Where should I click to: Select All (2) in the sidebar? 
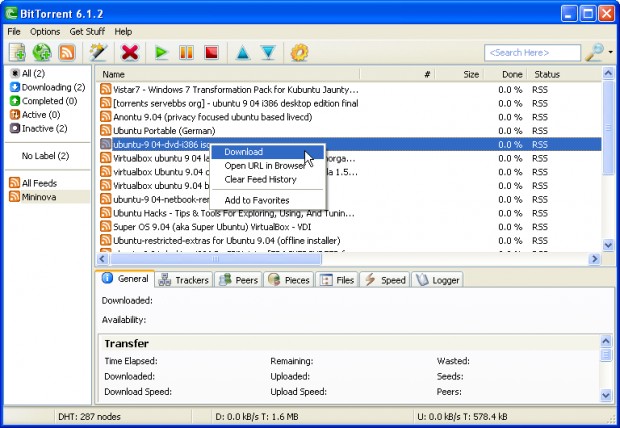pos(28,74)
